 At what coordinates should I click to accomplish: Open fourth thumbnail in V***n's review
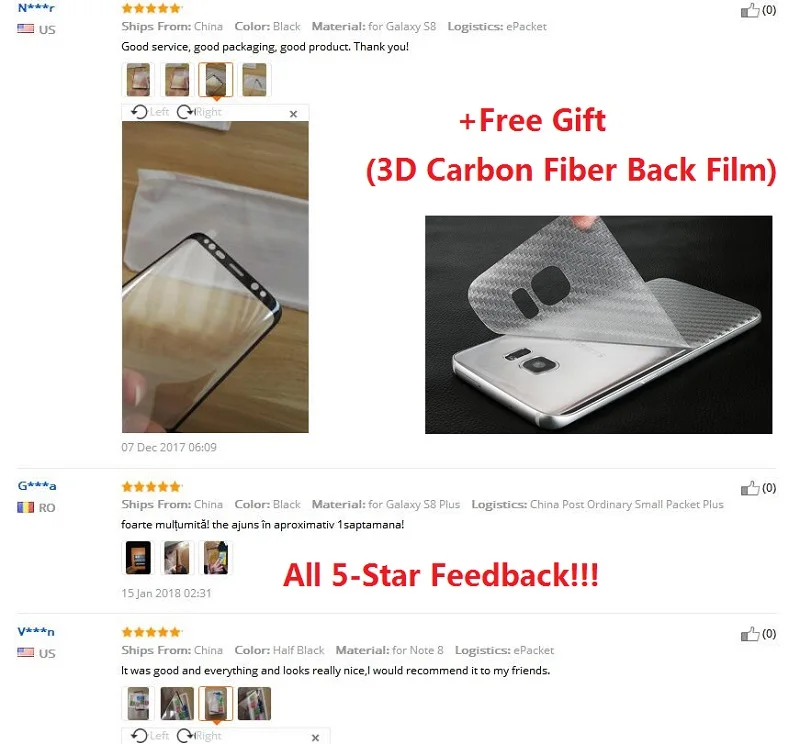coord(255,703)
